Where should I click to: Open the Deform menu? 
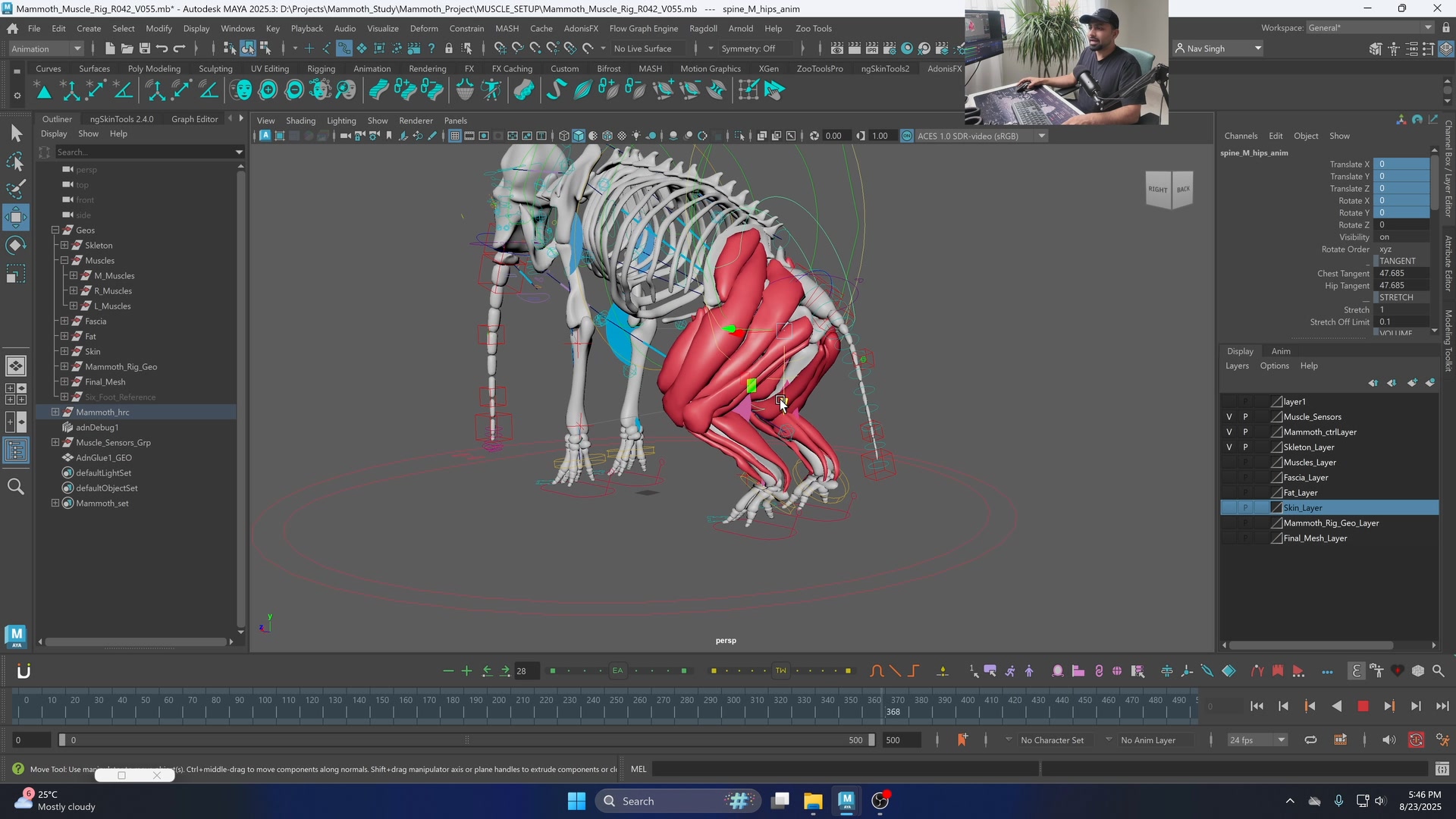click(x=423, y=28)
